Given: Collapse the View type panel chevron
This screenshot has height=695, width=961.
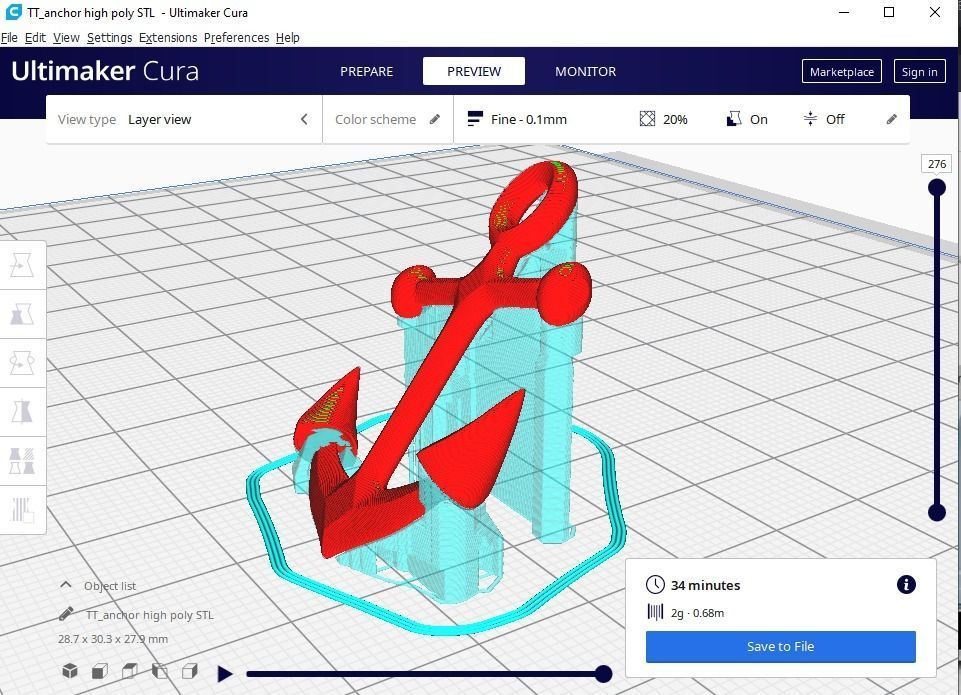Looking at the screenshot, I should point(305,119).
